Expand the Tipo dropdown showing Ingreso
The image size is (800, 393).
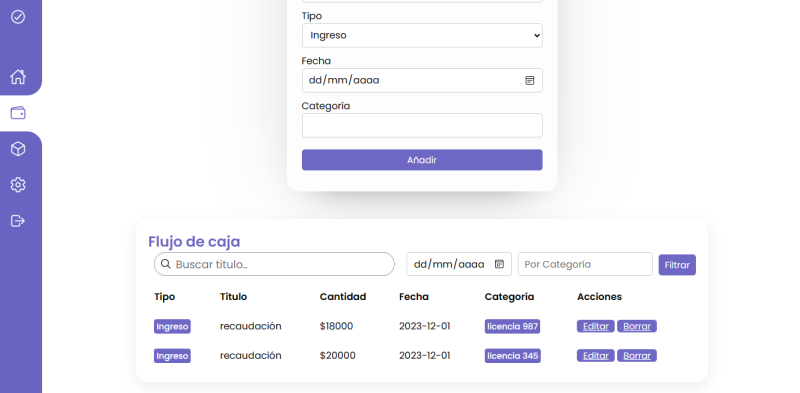pyautogui.click(x=422, y=35)
